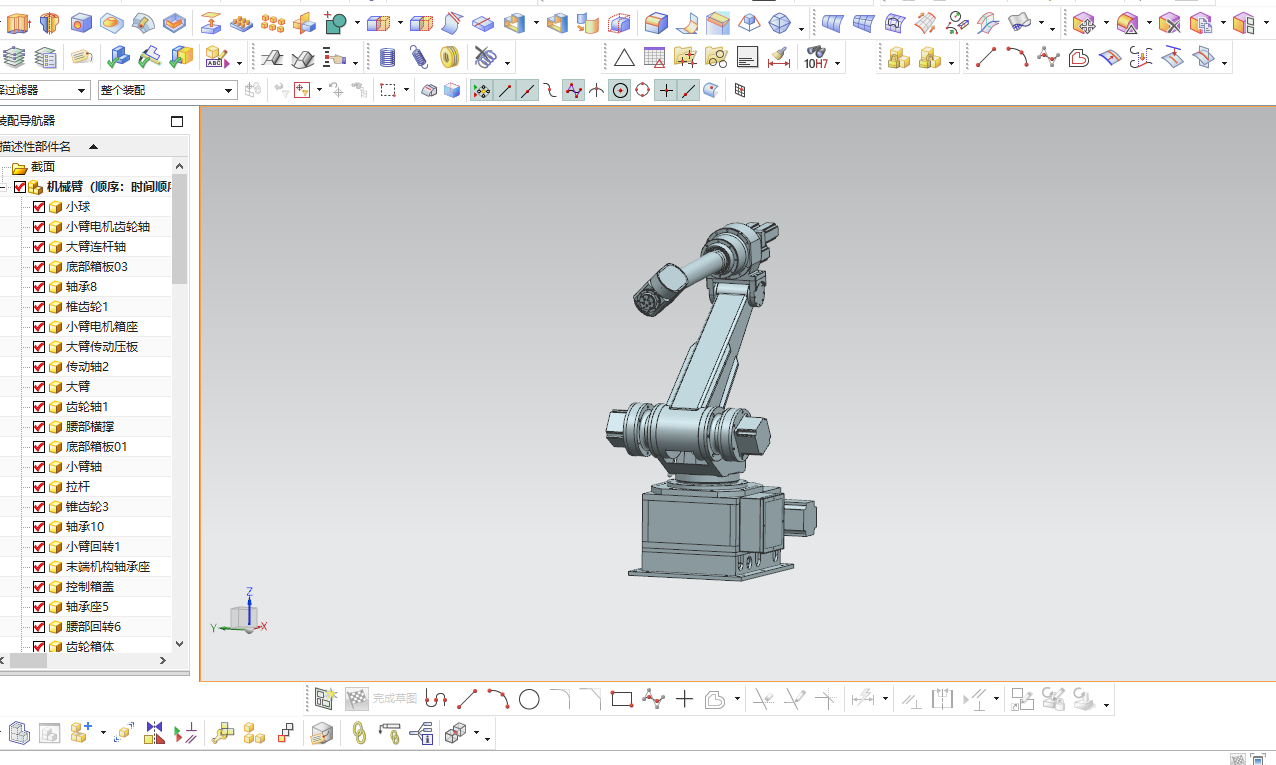Image resolution: width=1276 pixels, height=765 pixels.
Task: Select the Edge Blend icon
Action: pyautogui.click(x=656, y=22)
